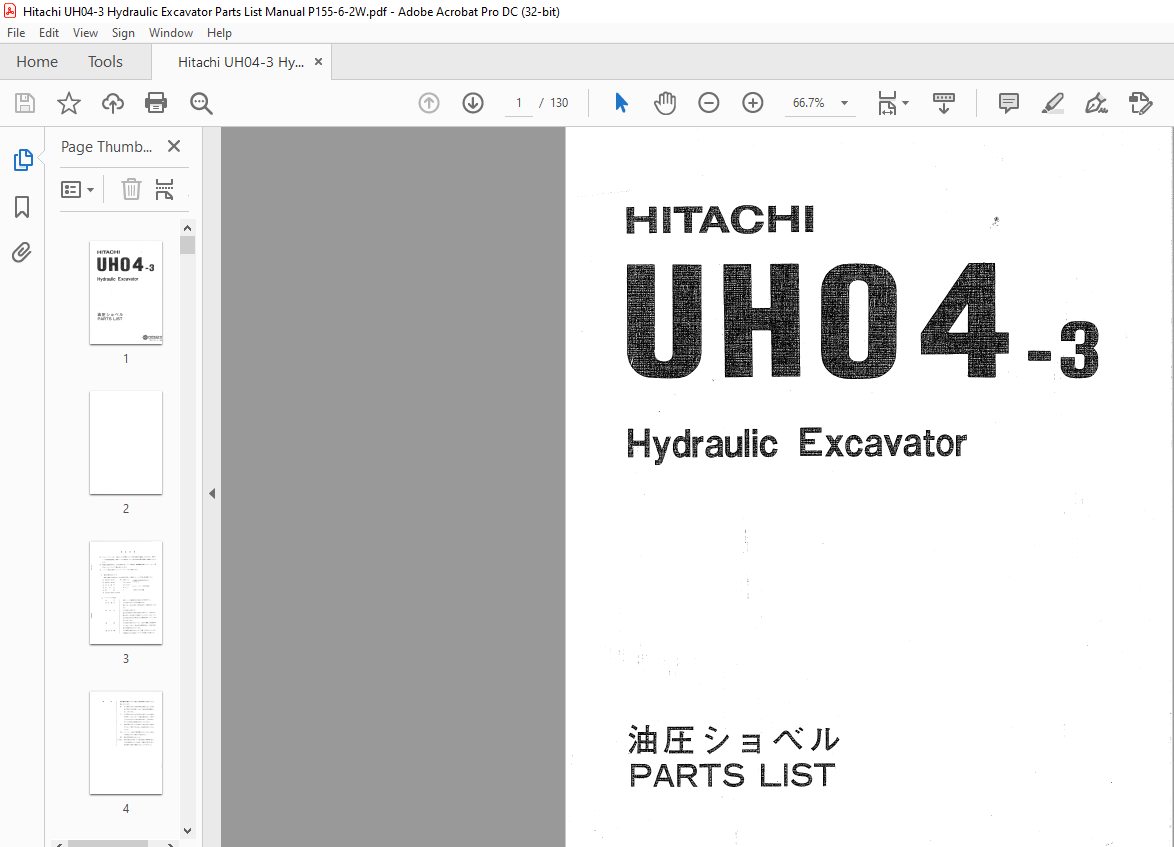
Task: Select page 3 thumbnail
Action: click(126, 592)
